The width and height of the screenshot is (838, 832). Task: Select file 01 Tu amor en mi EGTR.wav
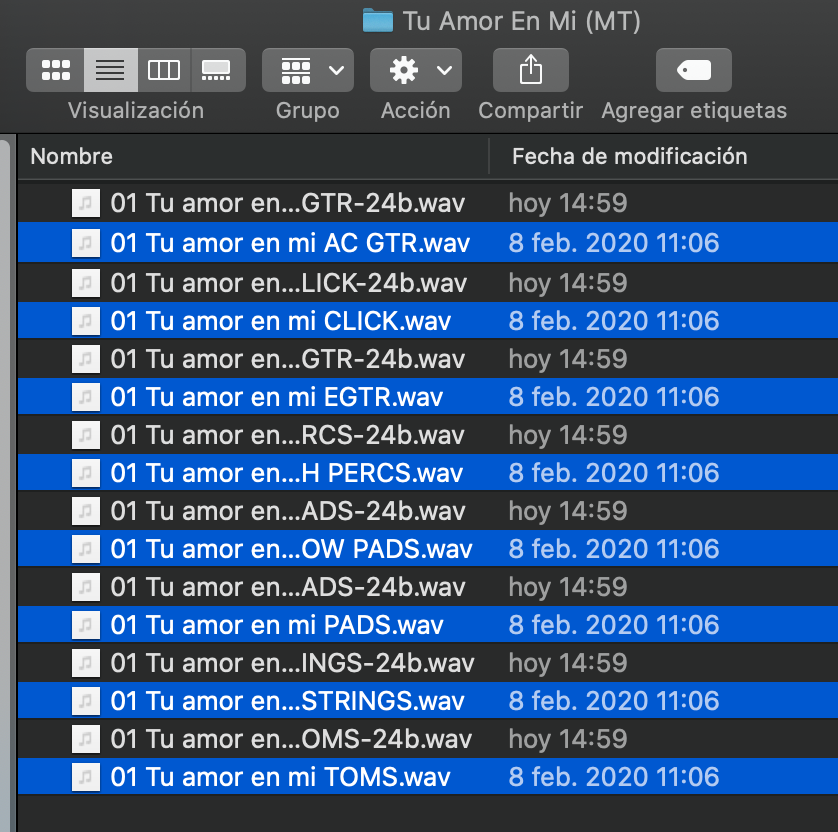(x=428, y=396)
